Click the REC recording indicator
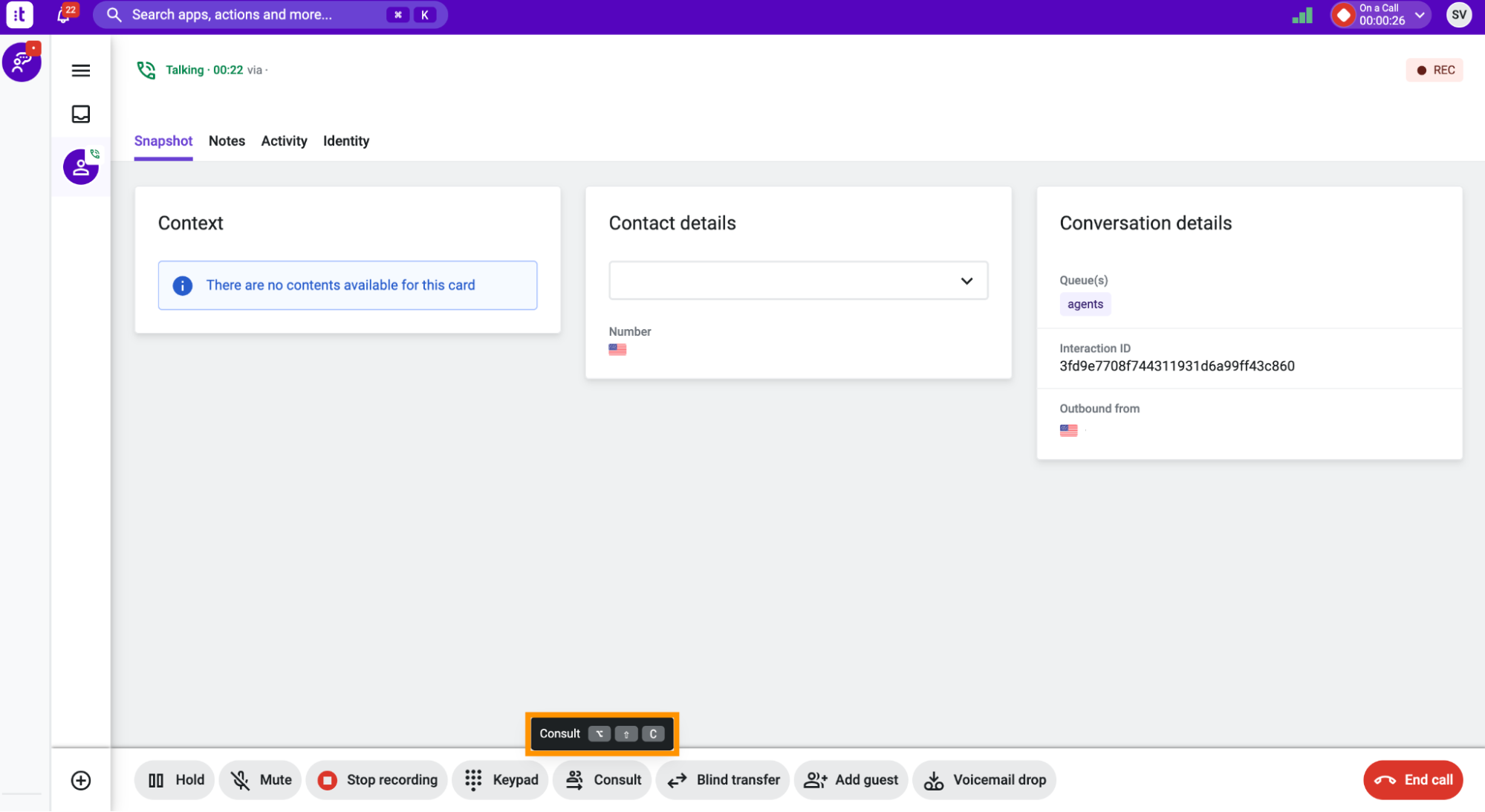Image resolution: width=1485 pixels, height=812 pixels. (x=1434, y=70)
